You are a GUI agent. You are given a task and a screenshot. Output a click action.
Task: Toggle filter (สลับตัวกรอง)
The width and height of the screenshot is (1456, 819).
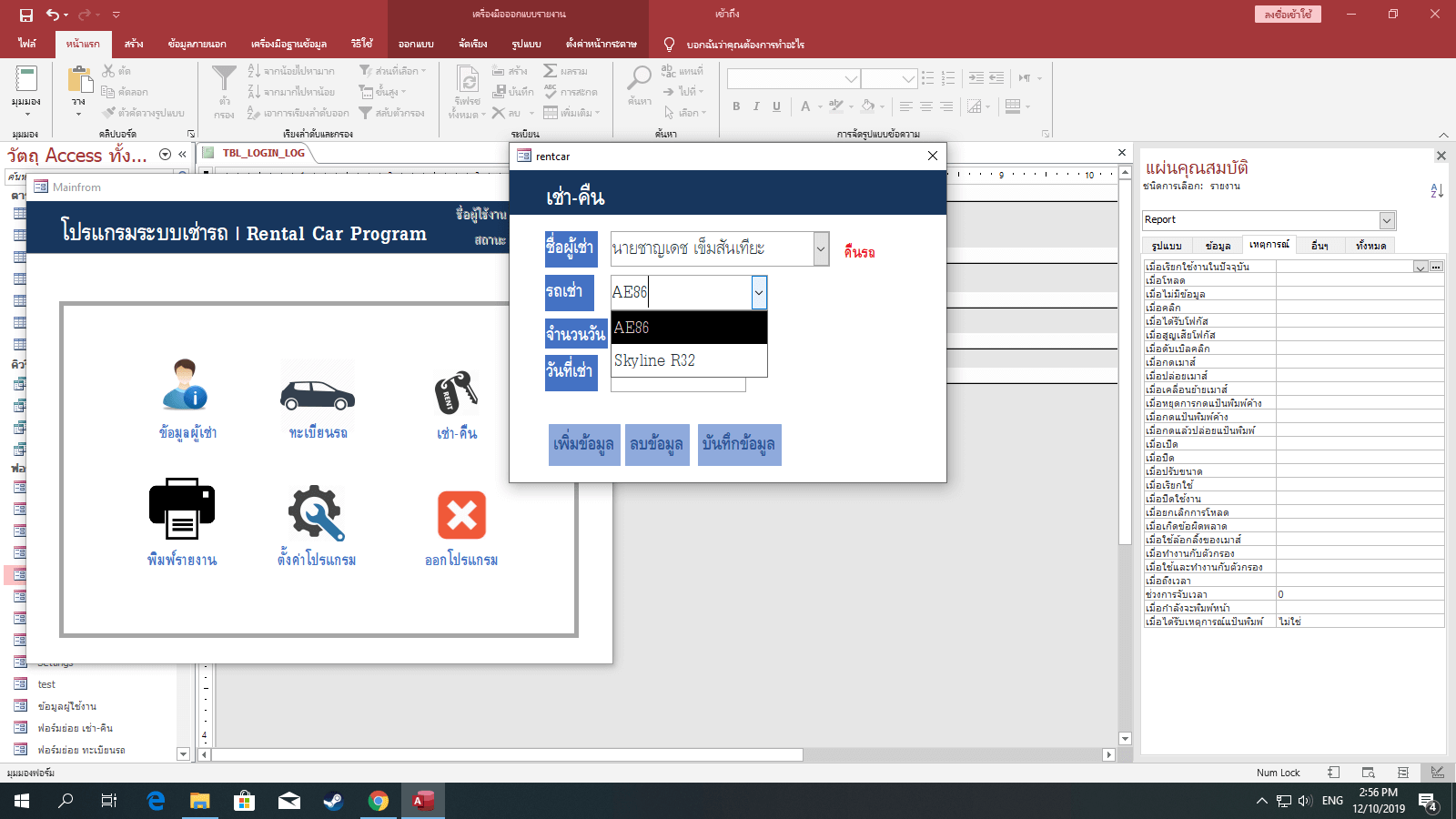391,113
